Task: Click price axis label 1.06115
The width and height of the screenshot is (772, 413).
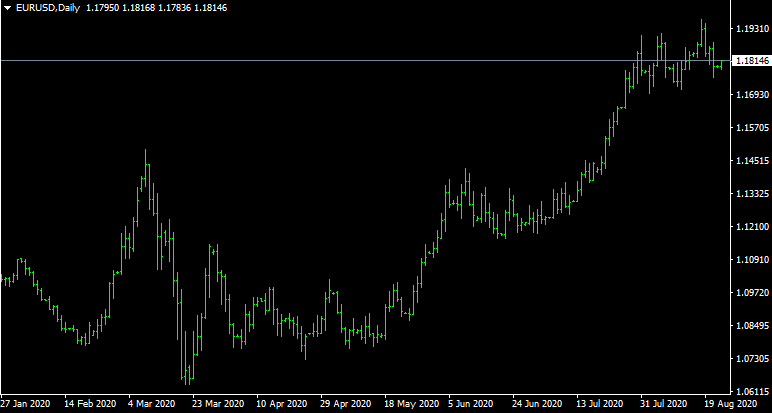Action: [x=751, y=392]
